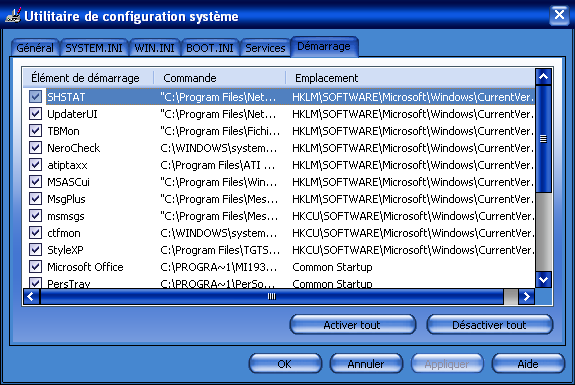Click the Désactiver tout button
This screenshot has width=575, height=385.
490,325
